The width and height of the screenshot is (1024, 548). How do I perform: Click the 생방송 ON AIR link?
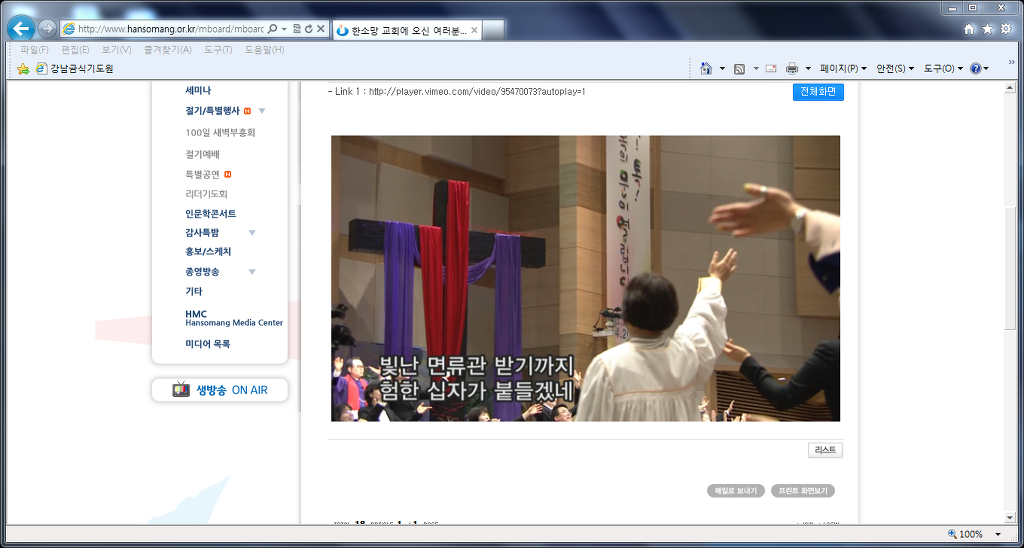(x=220, y=390)
